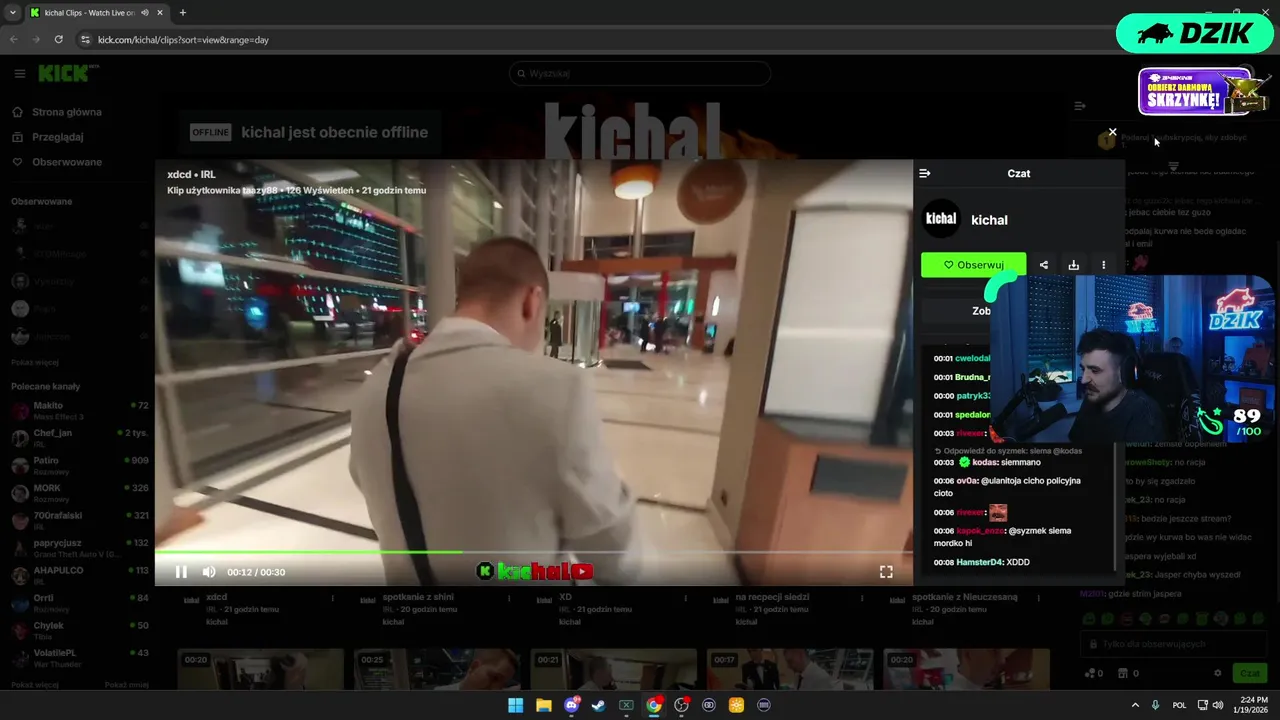Open clip thumbnail with 00:25 duration
Viewport: 1280px width, 720px height.
coord(437,669)
